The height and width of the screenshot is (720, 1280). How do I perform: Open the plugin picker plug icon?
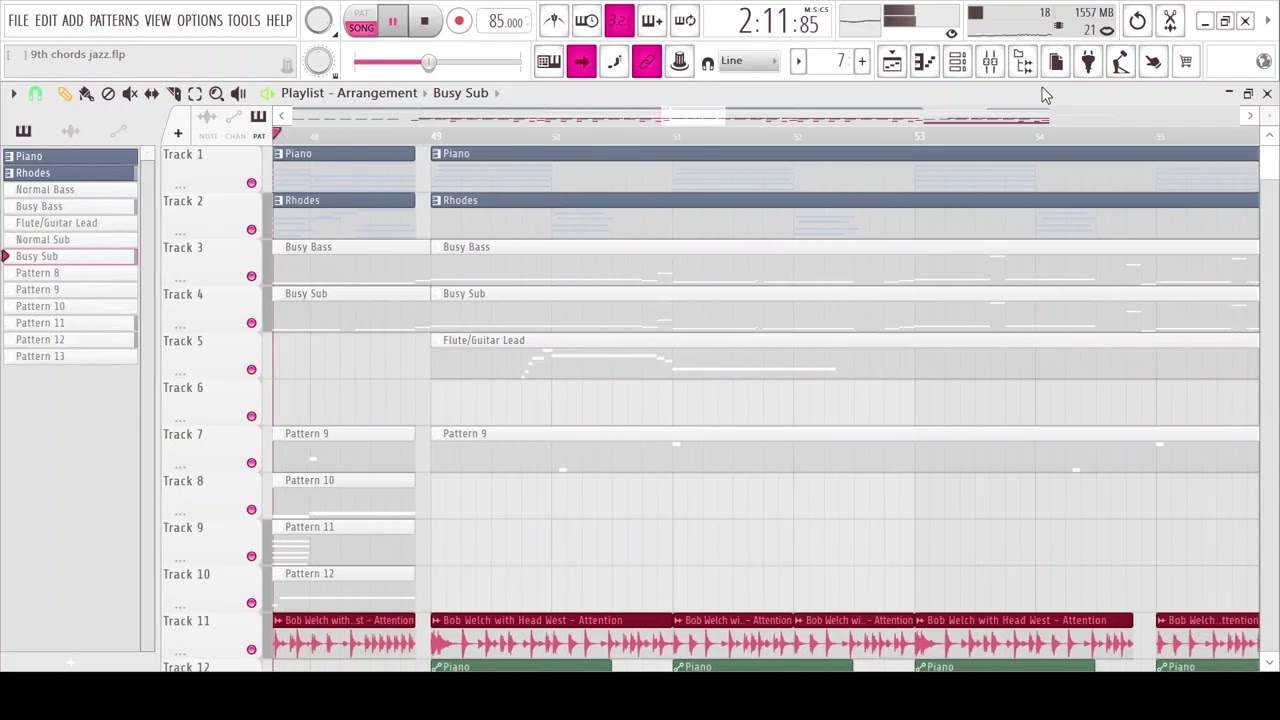click(x=1088, y=62)
